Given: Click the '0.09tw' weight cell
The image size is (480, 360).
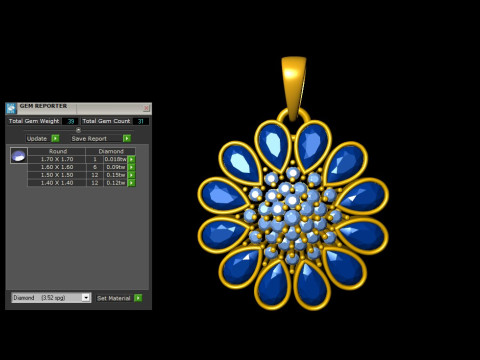Looking at the screenshot, I should tap(115, 167).
